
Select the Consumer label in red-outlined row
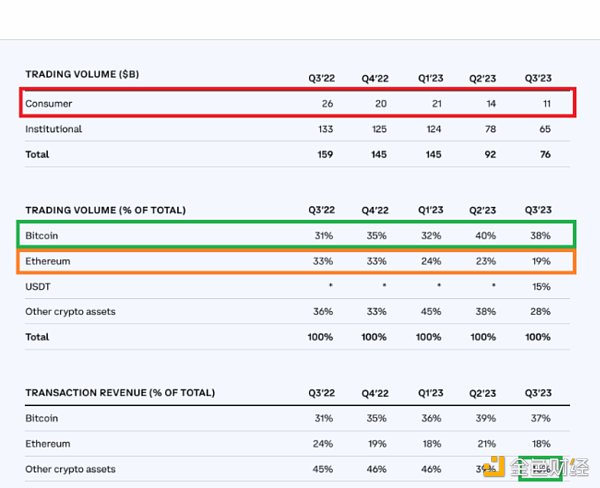49,103
